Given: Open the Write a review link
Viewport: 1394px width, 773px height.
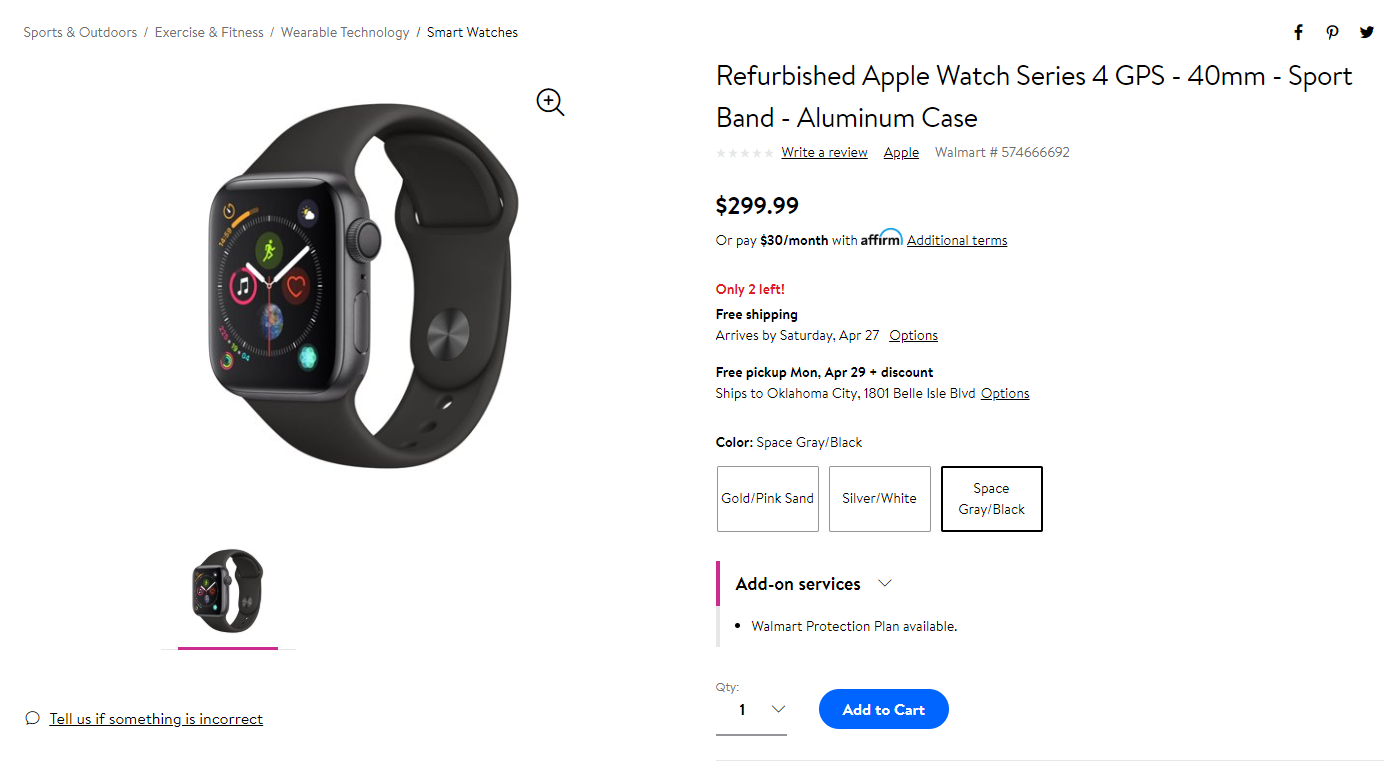Looking at the screenshot, I should [x=824, y=152].
